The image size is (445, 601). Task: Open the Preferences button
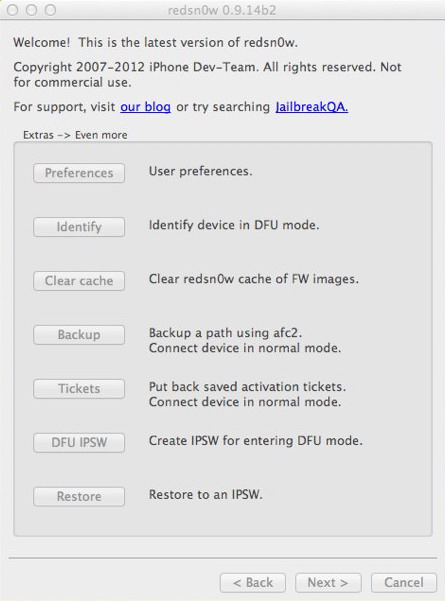click(x=79, y=173)
